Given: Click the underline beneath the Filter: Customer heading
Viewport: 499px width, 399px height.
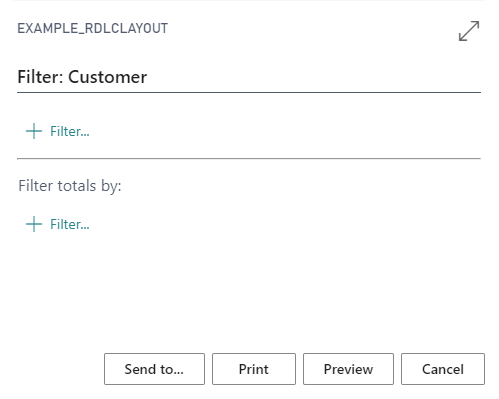Looking at the screenshot, I should (x=249, y=92).
